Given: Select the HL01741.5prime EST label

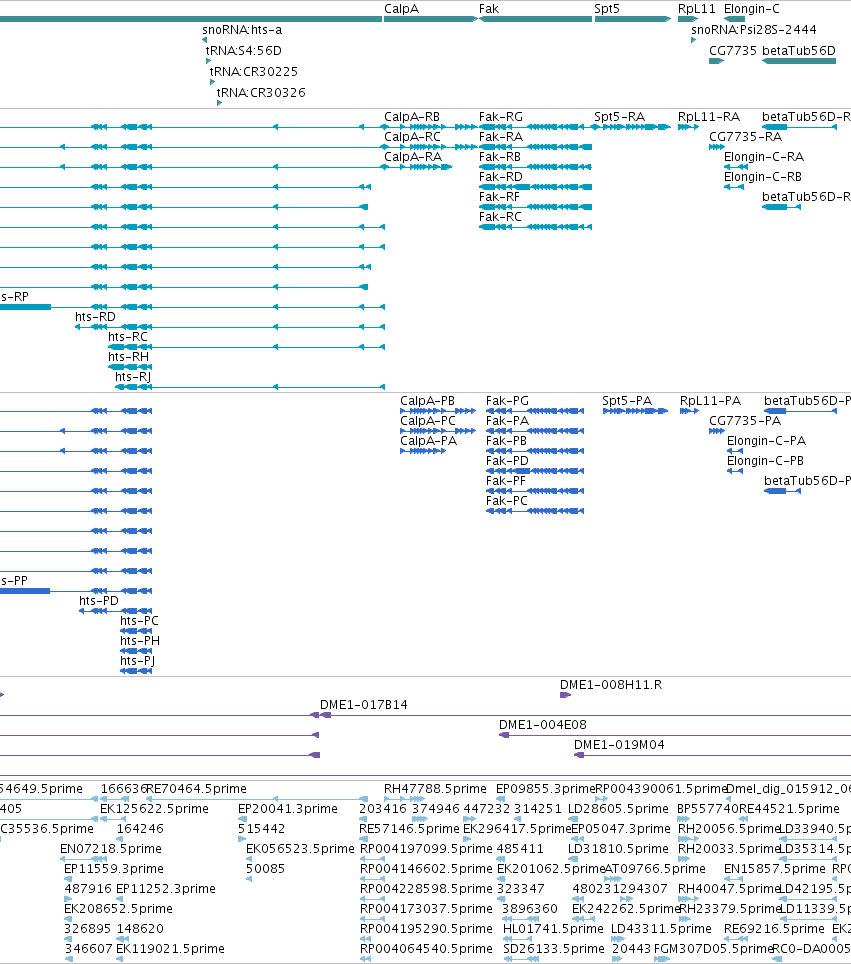Looking at the screenshot, I should pos(553,929).
